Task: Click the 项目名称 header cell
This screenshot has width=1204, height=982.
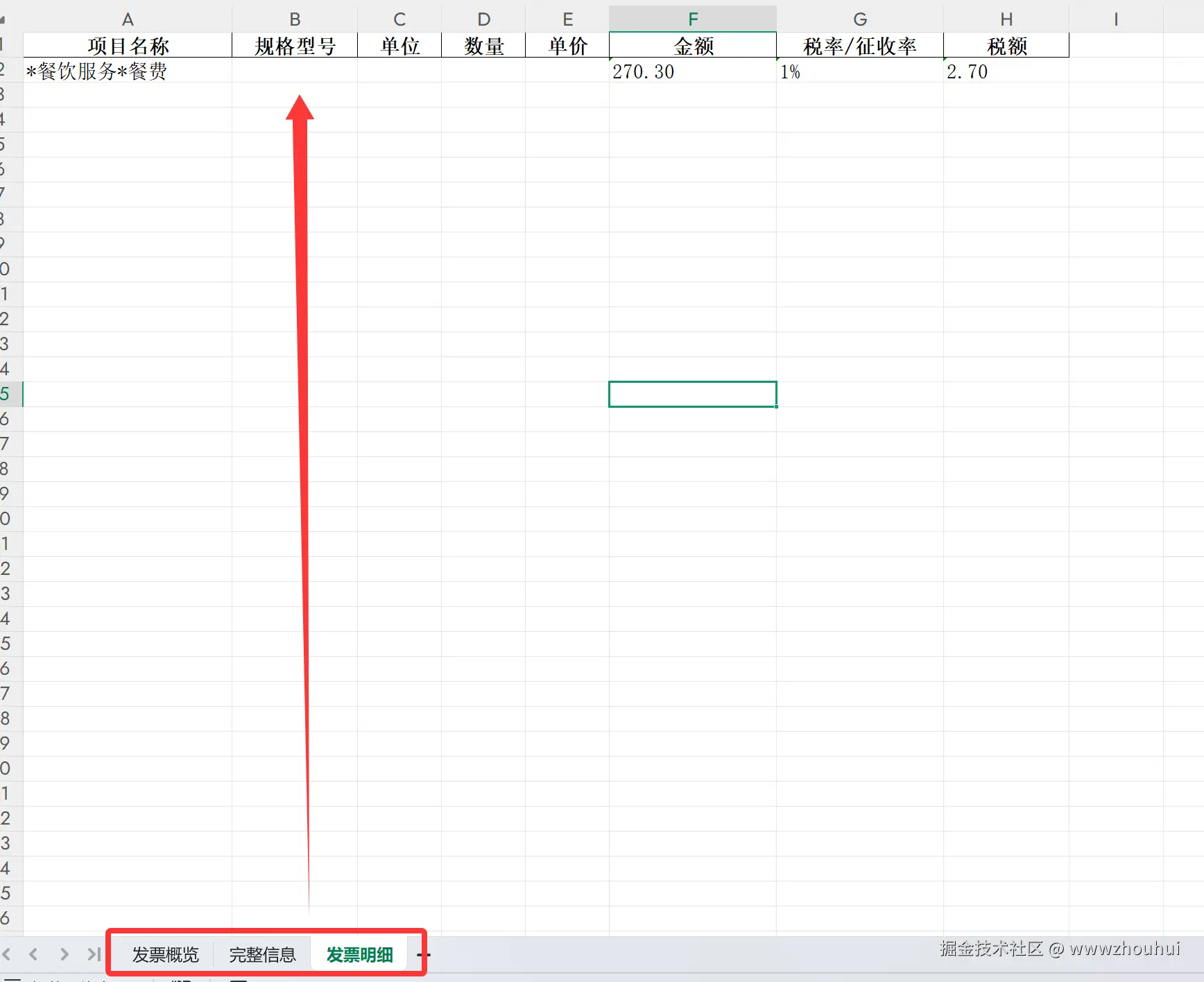Action: coord(128,45)
